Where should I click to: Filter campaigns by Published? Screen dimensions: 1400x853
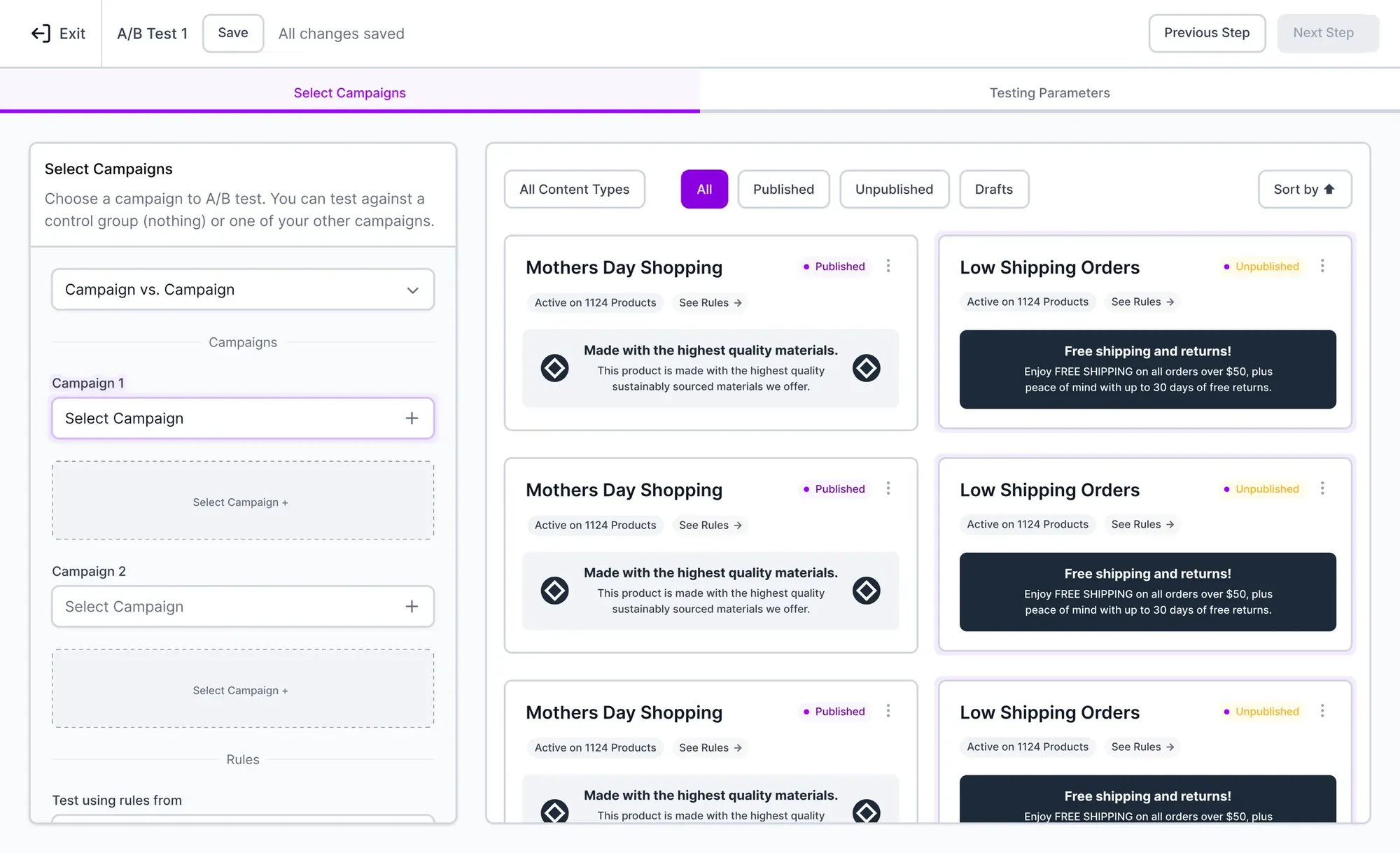(x=783, y=189)
